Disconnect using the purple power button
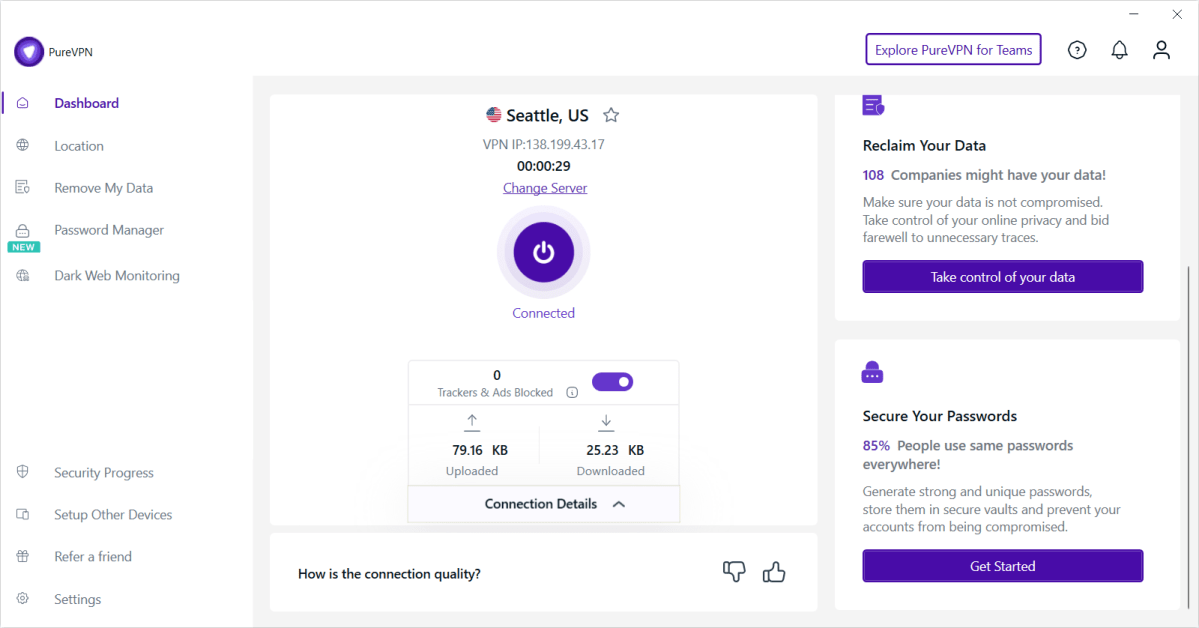The height and width of the screenshot is (628, 1199). 544,252
